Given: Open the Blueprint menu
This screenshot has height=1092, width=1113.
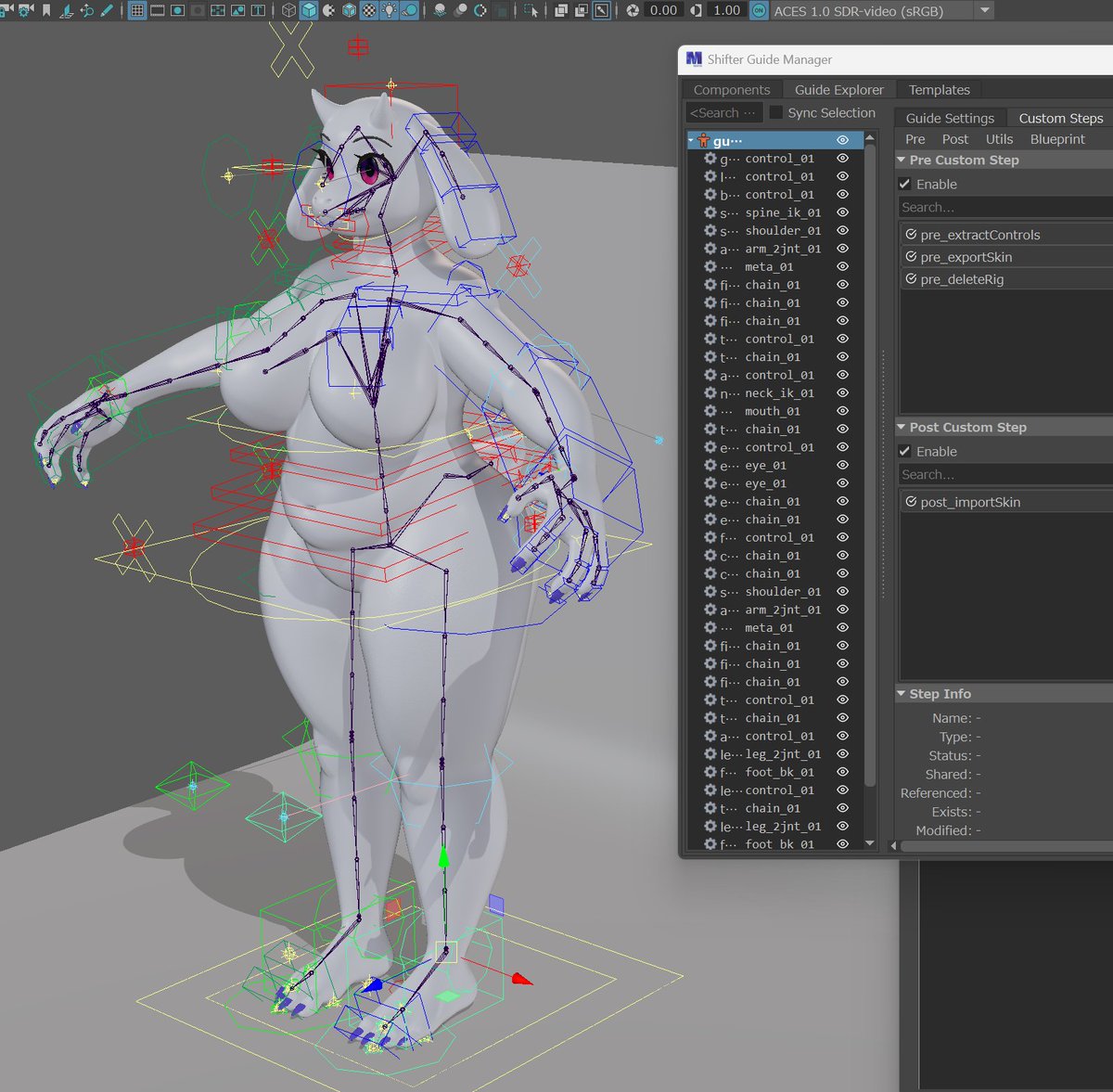Looking at the screenshot, I should 1057,139.
